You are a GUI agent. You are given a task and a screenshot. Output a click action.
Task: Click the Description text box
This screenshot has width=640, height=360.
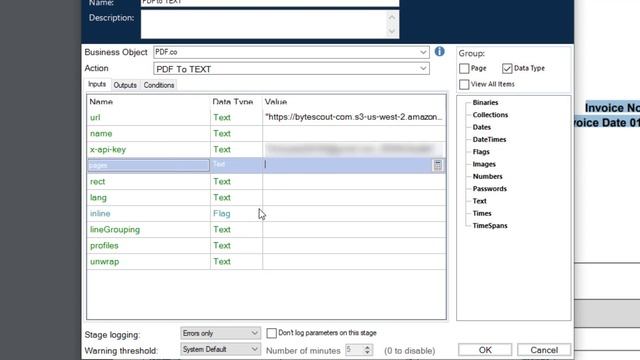click(x=264, y=24)
